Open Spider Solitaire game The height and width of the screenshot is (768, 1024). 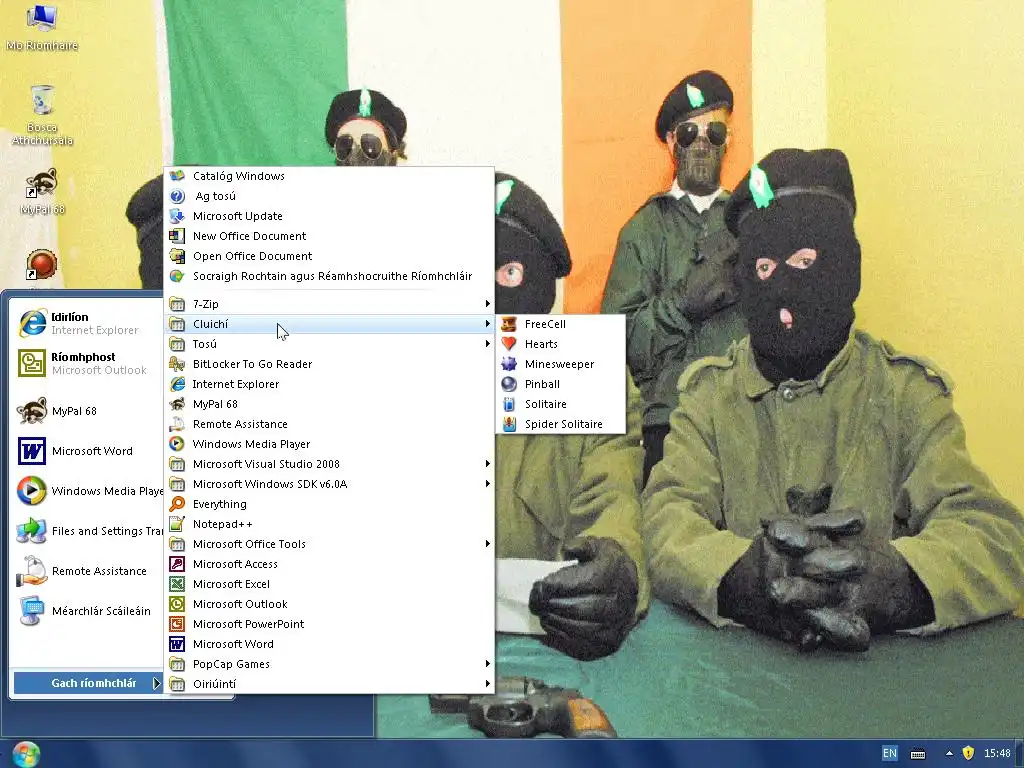[x=561, y=424]
